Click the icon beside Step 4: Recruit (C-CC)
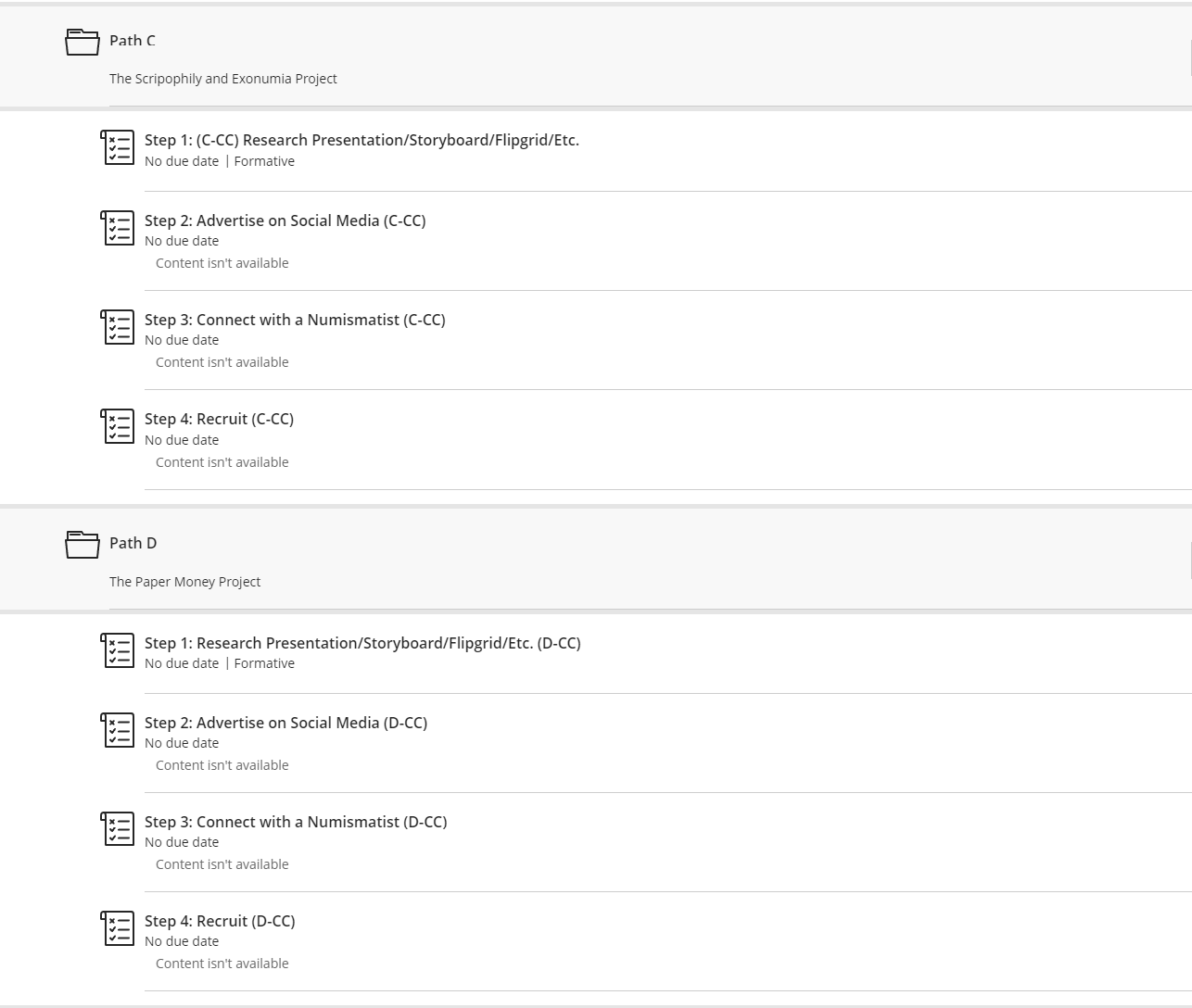 [x=118, y=426]
